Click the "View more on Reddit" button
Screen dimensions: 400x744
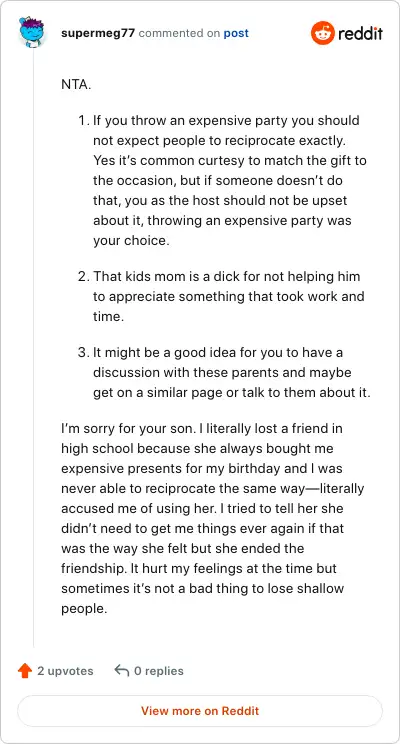point(200,711)
